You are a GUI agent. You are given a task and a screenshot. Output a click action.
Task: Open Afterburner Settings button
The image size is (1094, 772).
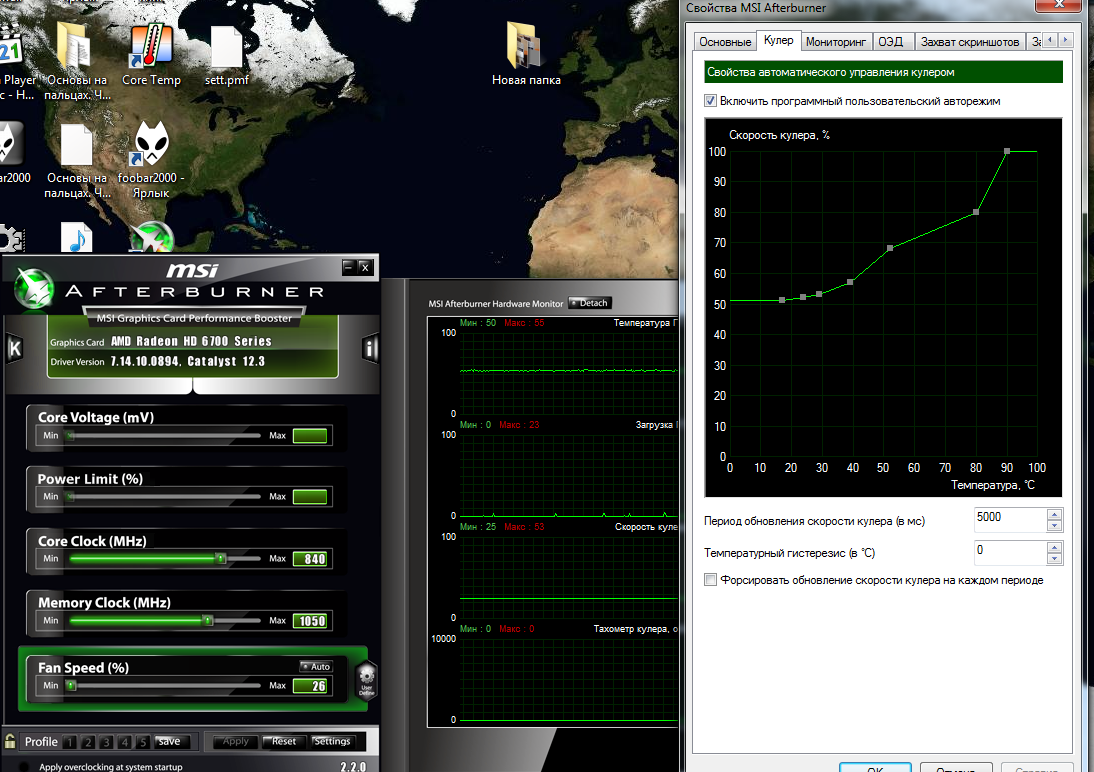click(332, 741)
